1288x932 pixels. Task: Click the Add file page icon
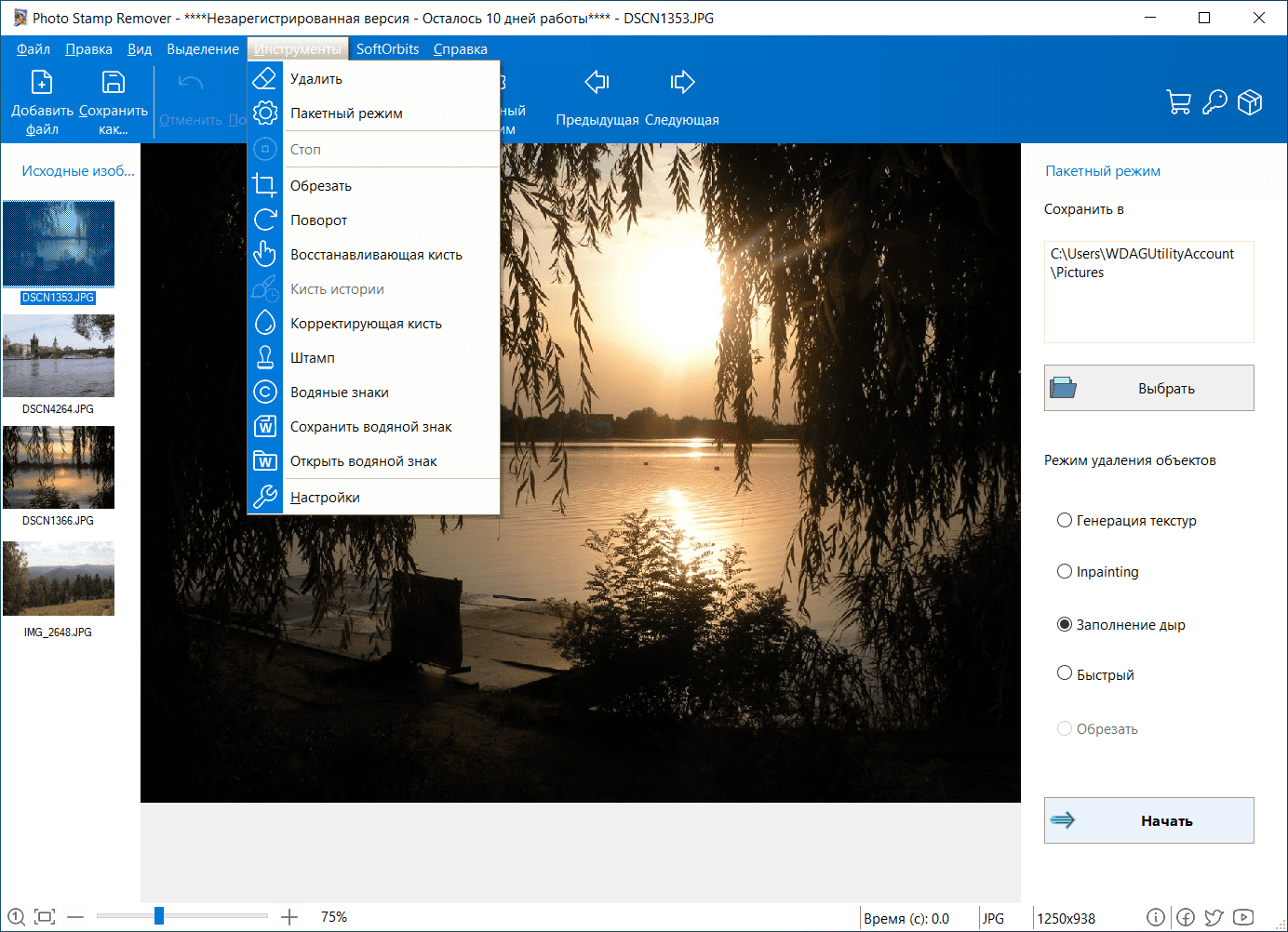tap(42, 82)
